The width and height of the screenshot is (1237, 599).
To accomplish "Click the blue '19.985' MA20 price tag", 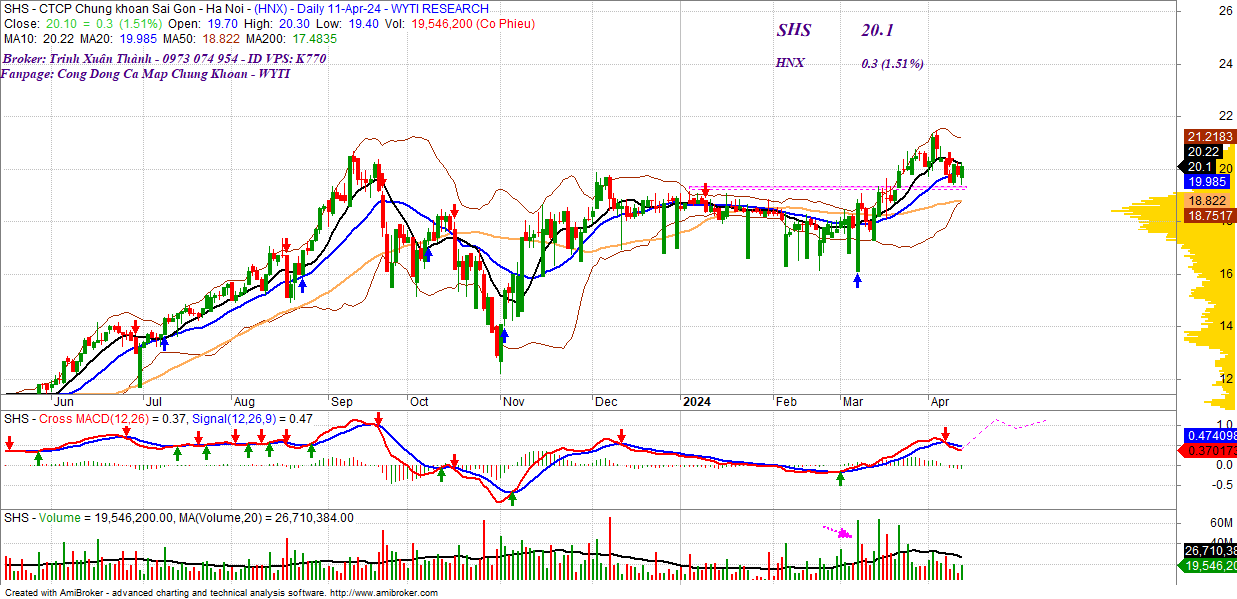I will click(x=1206, y=182).
